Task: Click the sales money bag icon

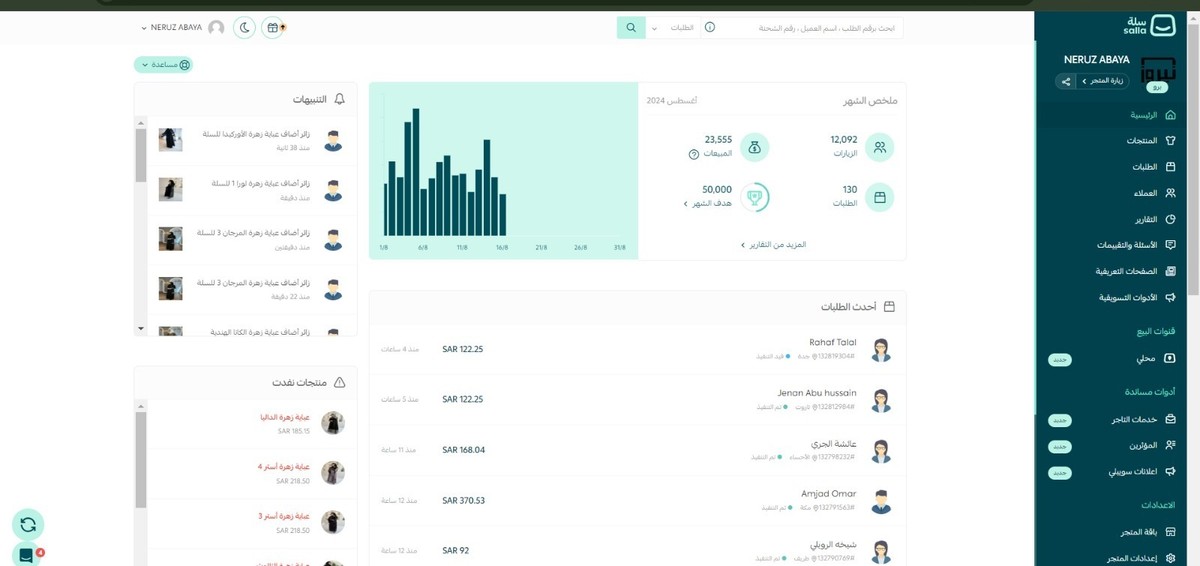Action: (757, 148)
